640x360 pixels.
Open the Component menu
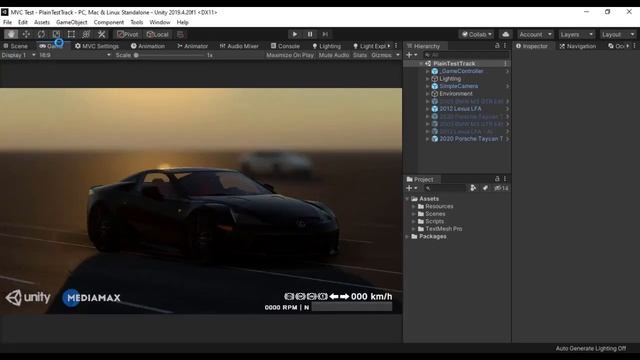tap(109, 22)
